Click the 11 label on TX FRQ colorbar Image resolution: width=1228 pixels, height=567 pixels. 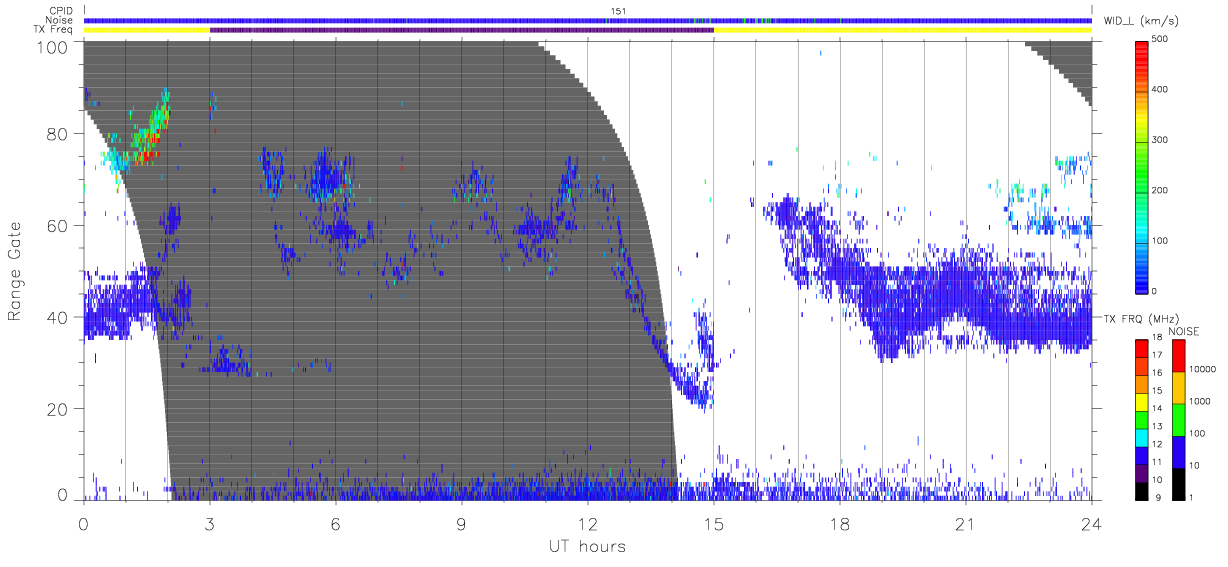point(1157,462)
